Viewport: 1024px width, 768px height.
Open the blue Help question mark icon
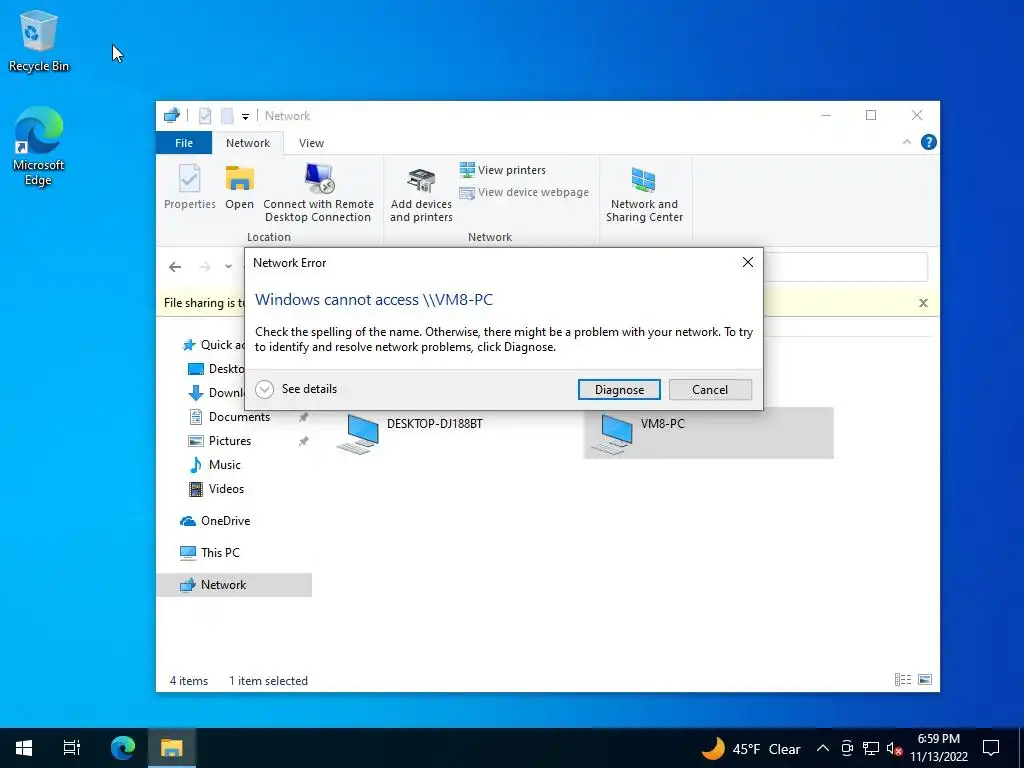coord(928,142)
